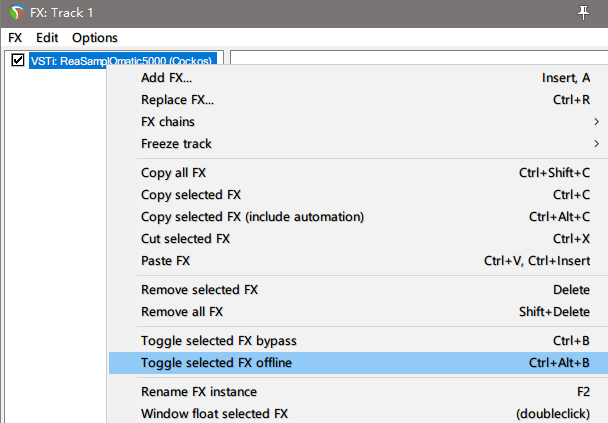
Task: Open the Options menu
Action: (x=95, y=38)
